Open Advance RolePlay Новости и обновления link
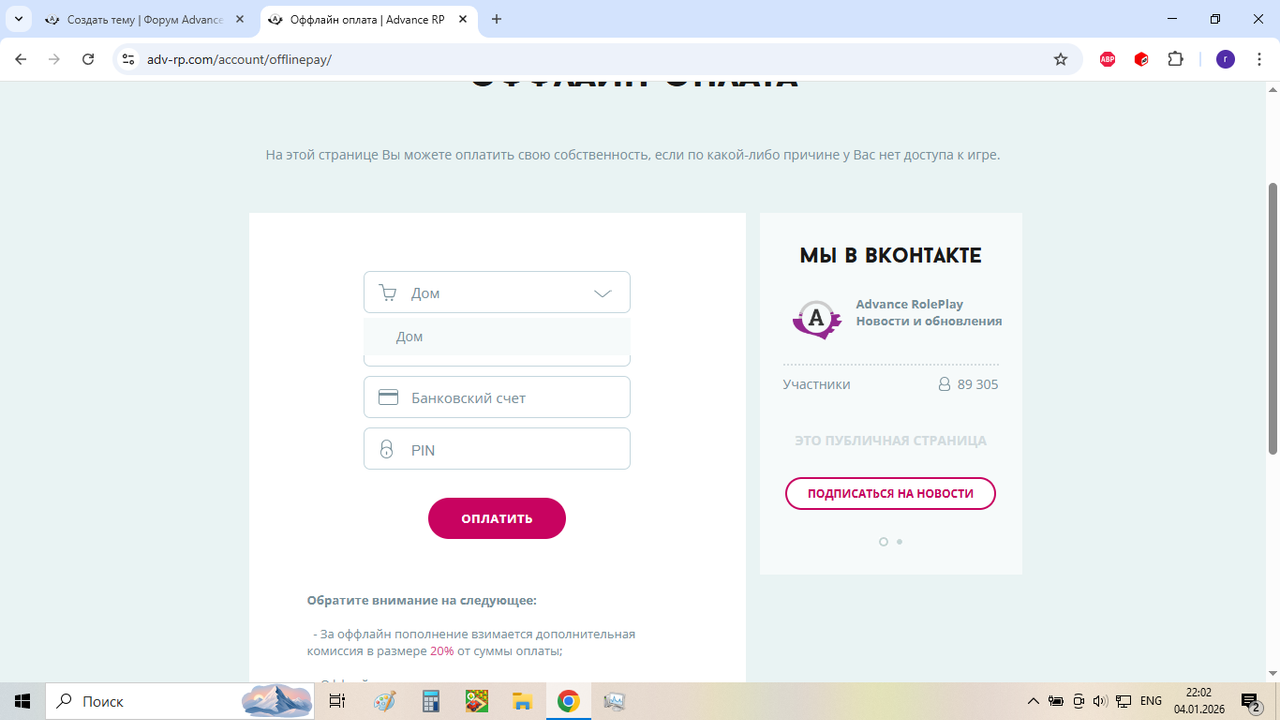Image resolution: width=1280 pixels, height=720 pixels. point(929,313)
